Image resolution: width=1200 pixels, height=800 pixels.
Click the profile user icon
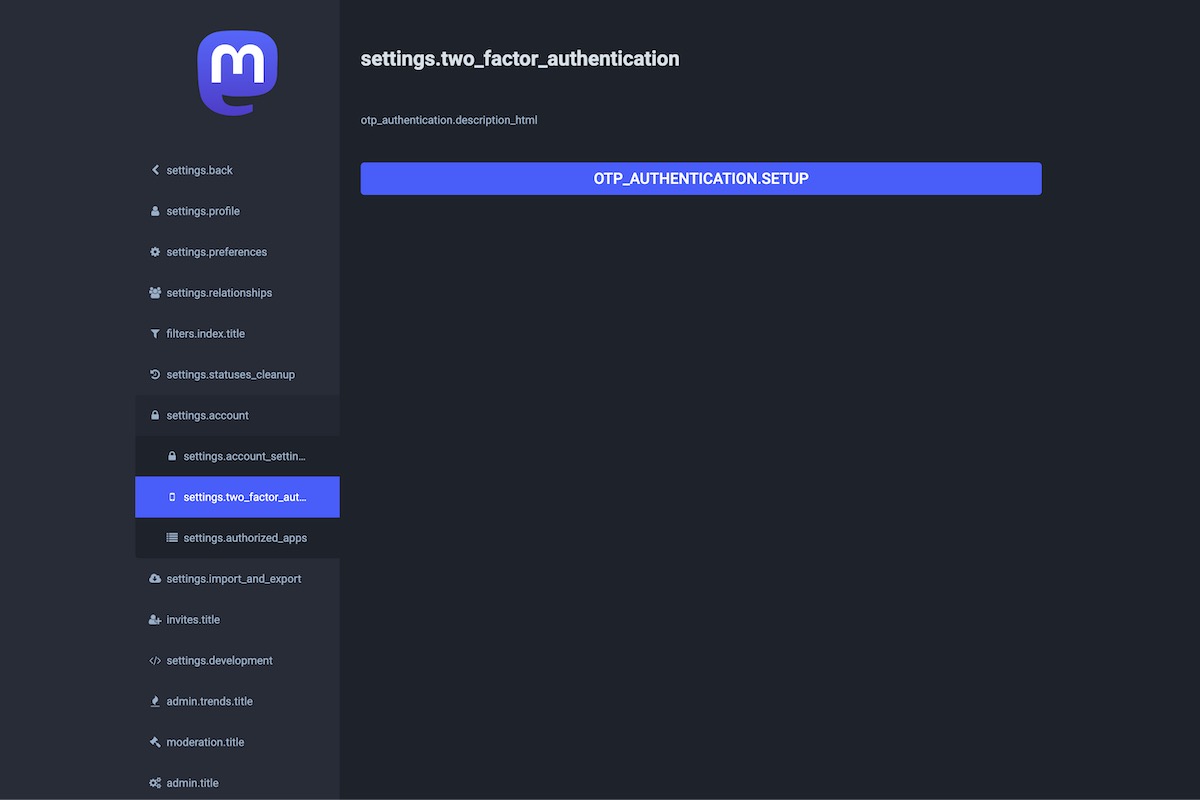155,211
